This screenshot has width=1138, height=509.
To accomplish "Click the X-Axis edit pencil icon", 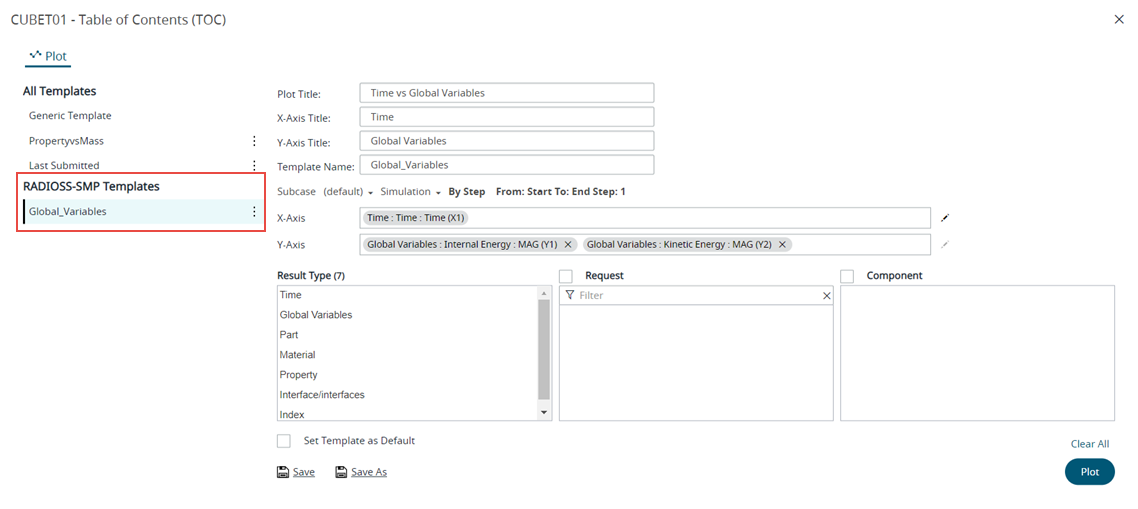I will pos(944,217).
